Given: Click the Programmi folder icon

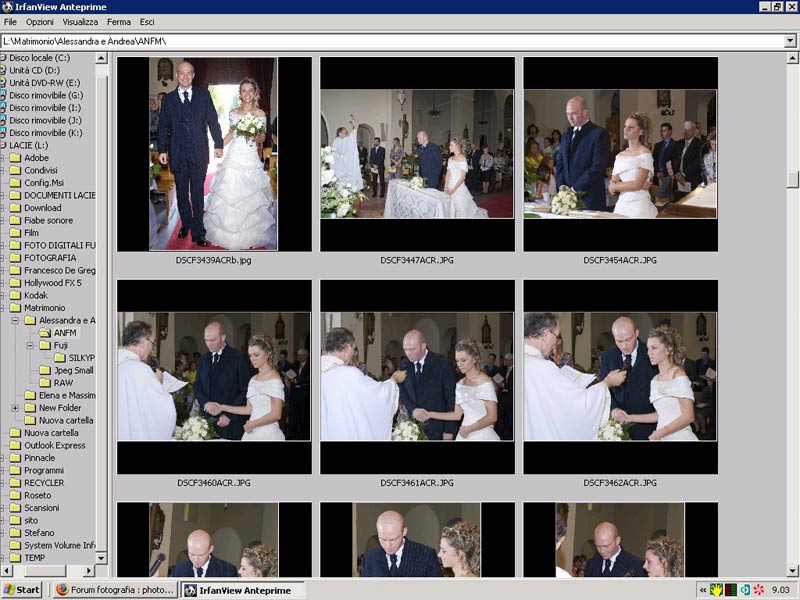Looking at the screenshot, I should pyautogui.click(x=15, y=470).
